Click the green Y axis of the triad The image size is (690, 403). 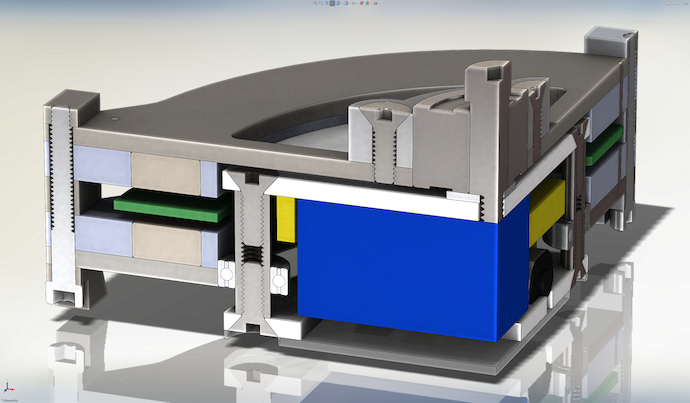(7, 383)
